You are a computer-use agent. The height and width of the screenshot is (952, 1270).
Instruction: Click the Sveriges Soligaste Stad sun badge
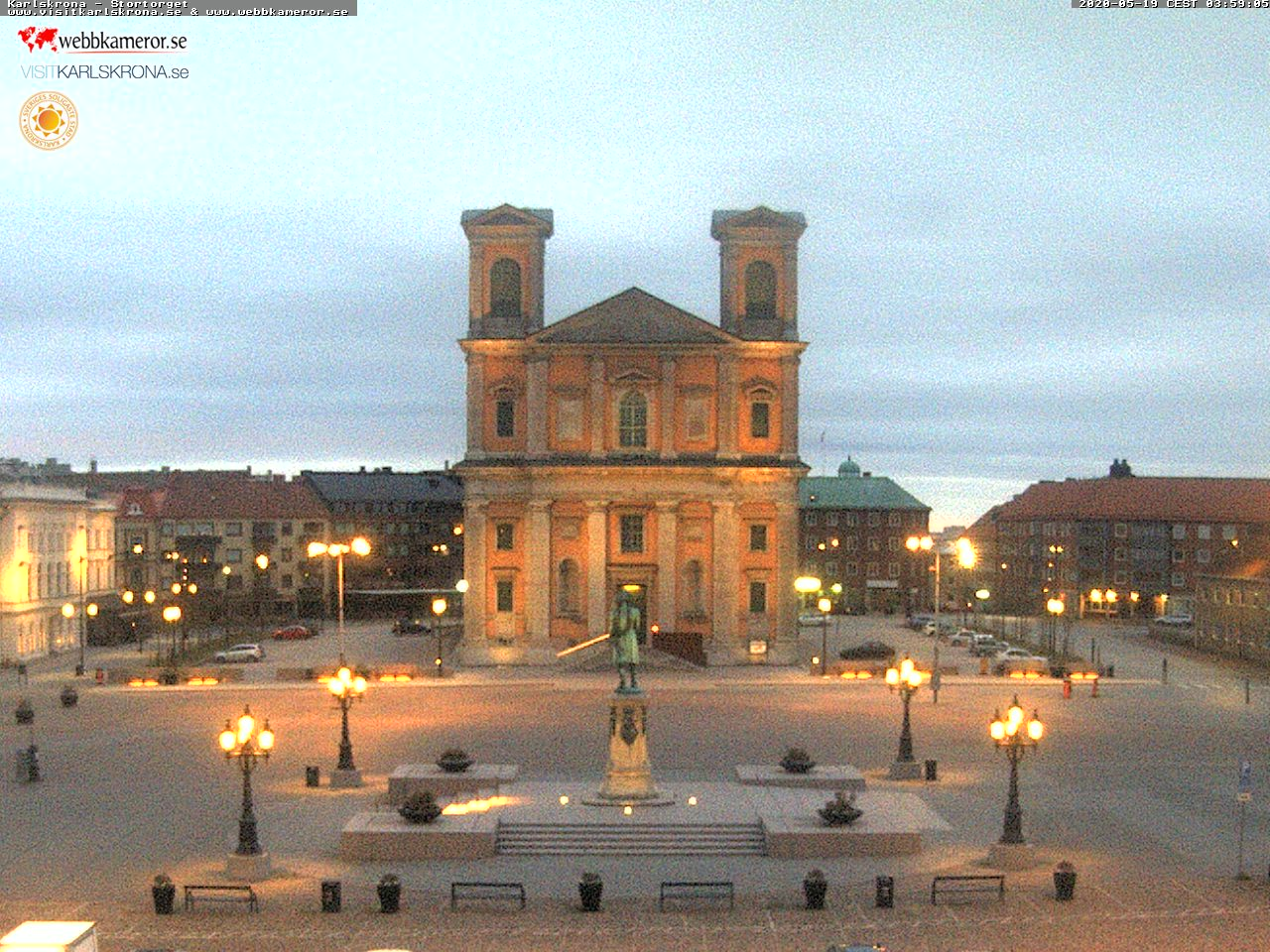coord(49,121)
